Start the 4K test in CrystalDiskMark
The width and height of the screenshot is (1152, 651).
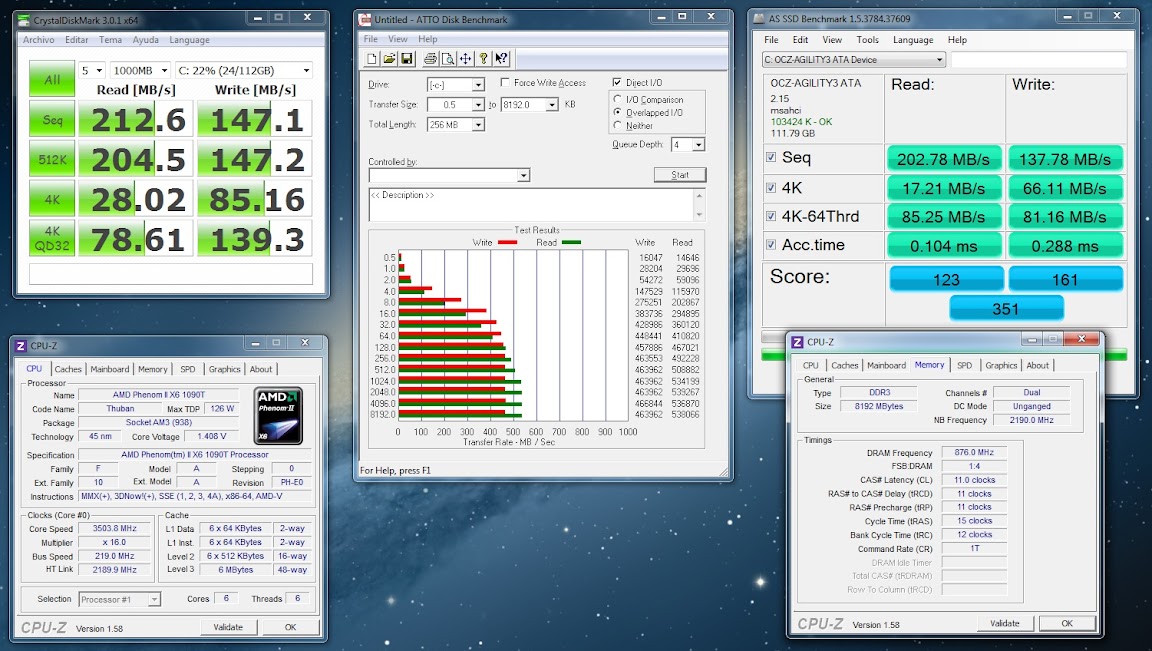tap(51, 198)
